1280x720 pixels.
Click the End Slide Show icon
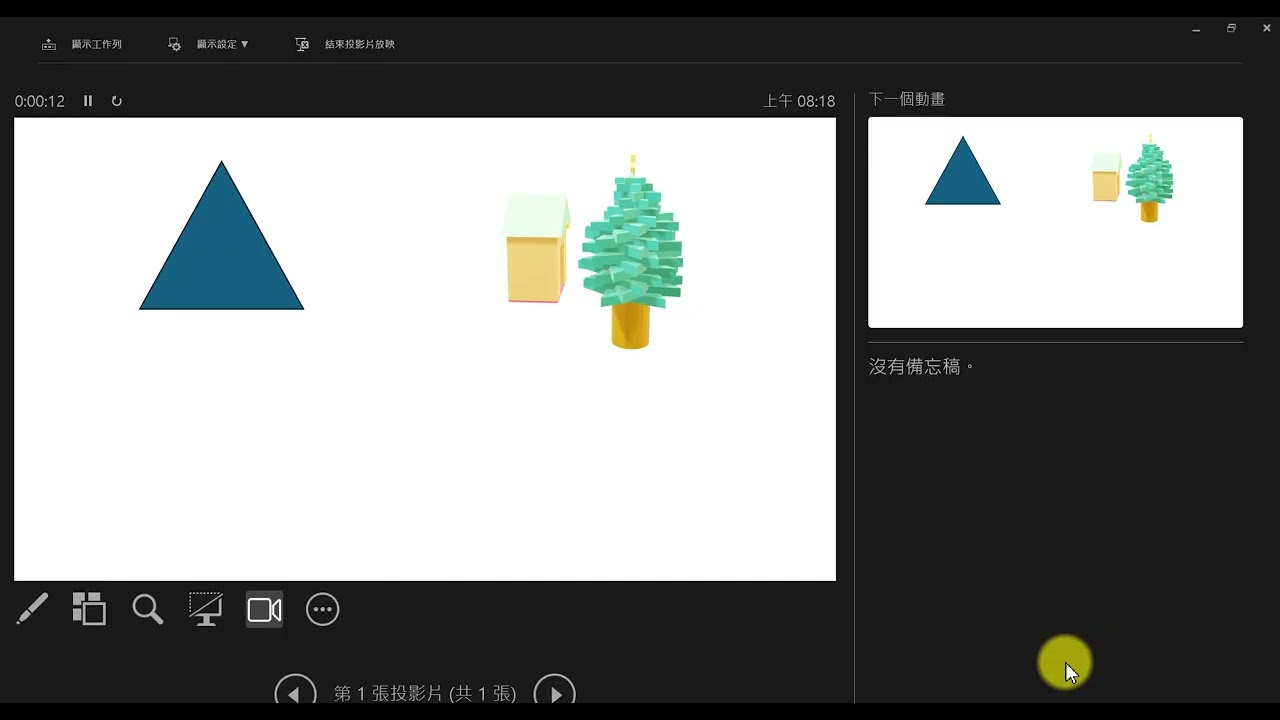coord(302,44)
